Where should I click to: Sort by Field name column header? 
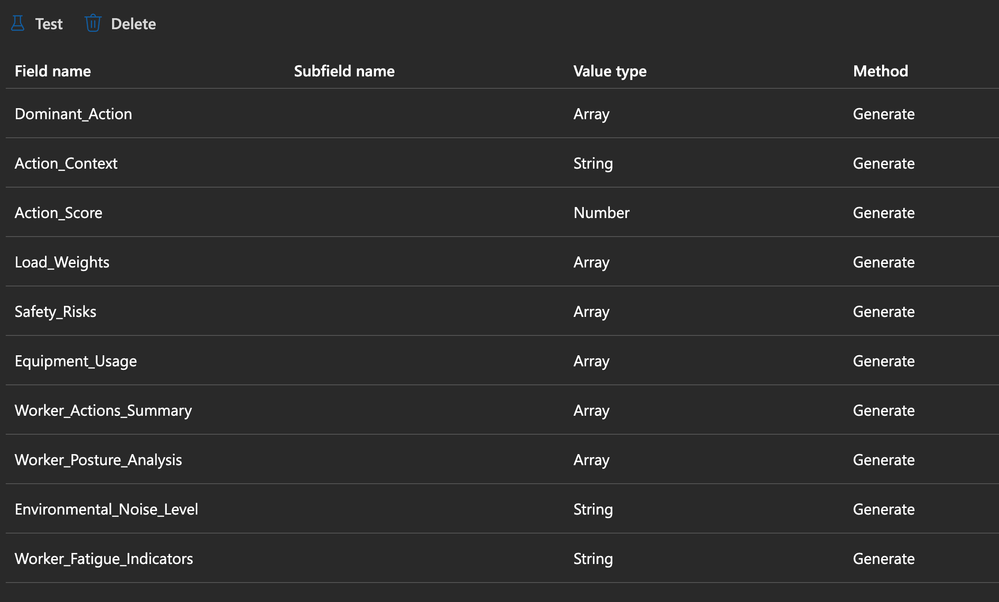[53, 71]
